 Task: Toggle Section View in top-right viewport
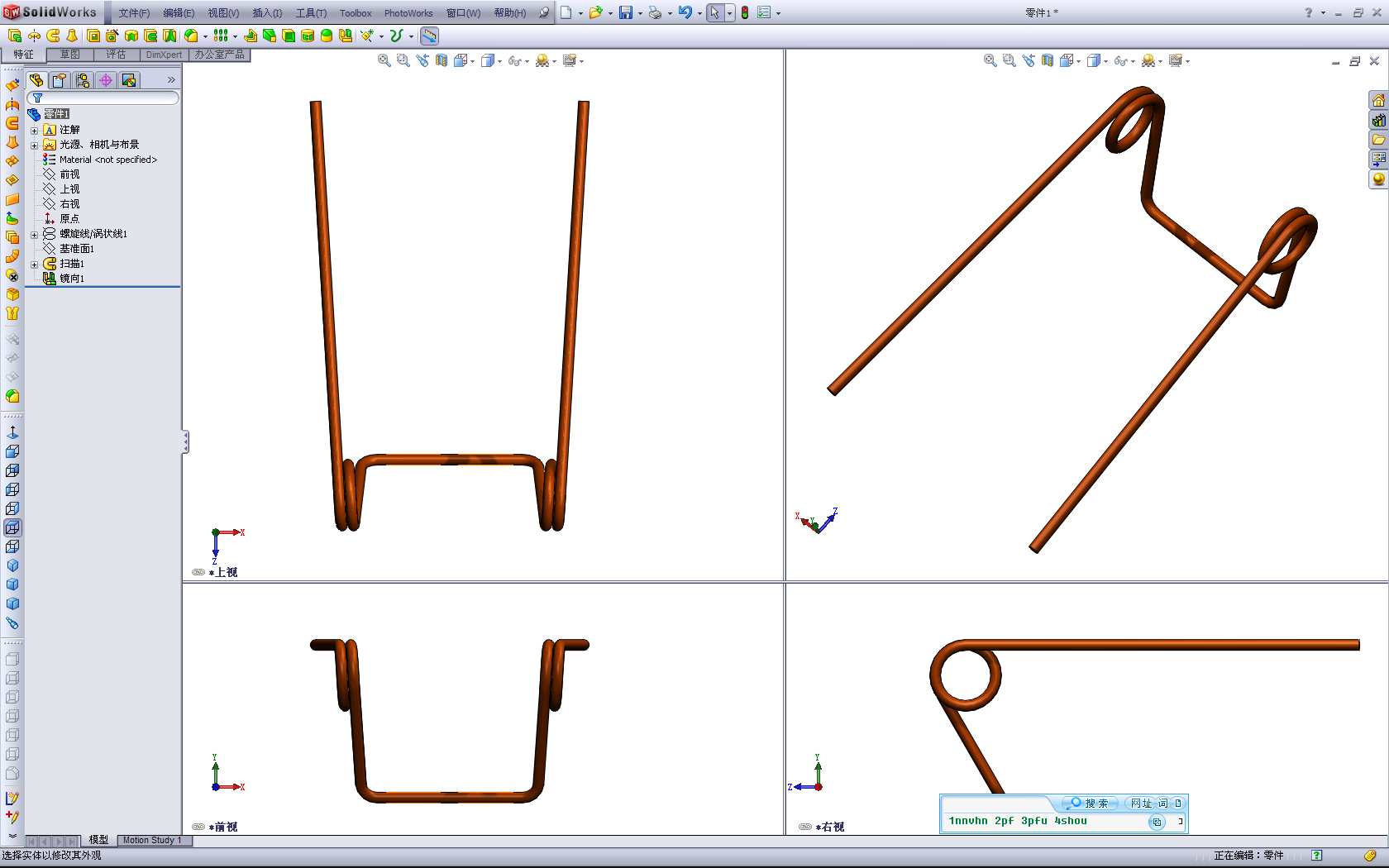tap(1048, 60)
